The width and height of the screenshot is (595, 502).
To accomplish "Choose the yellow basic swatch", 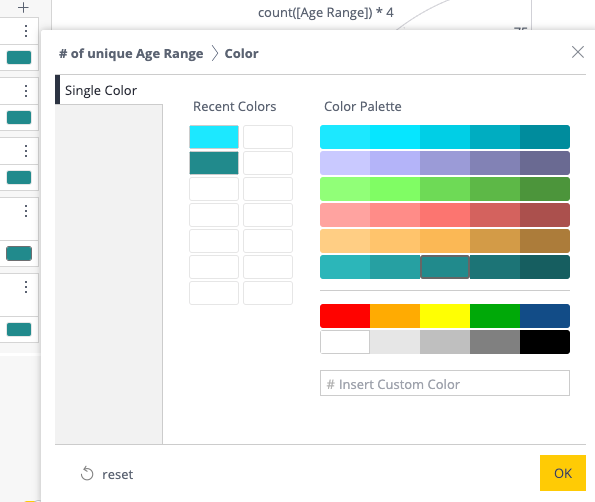I will pyautogui.click(x=445, y=316).
